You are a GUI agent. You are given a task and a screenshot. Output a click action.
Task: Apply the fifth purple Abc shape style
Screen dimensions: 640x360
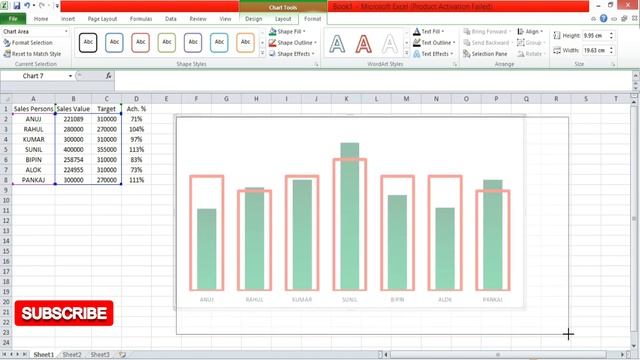(x=193, y=42)
